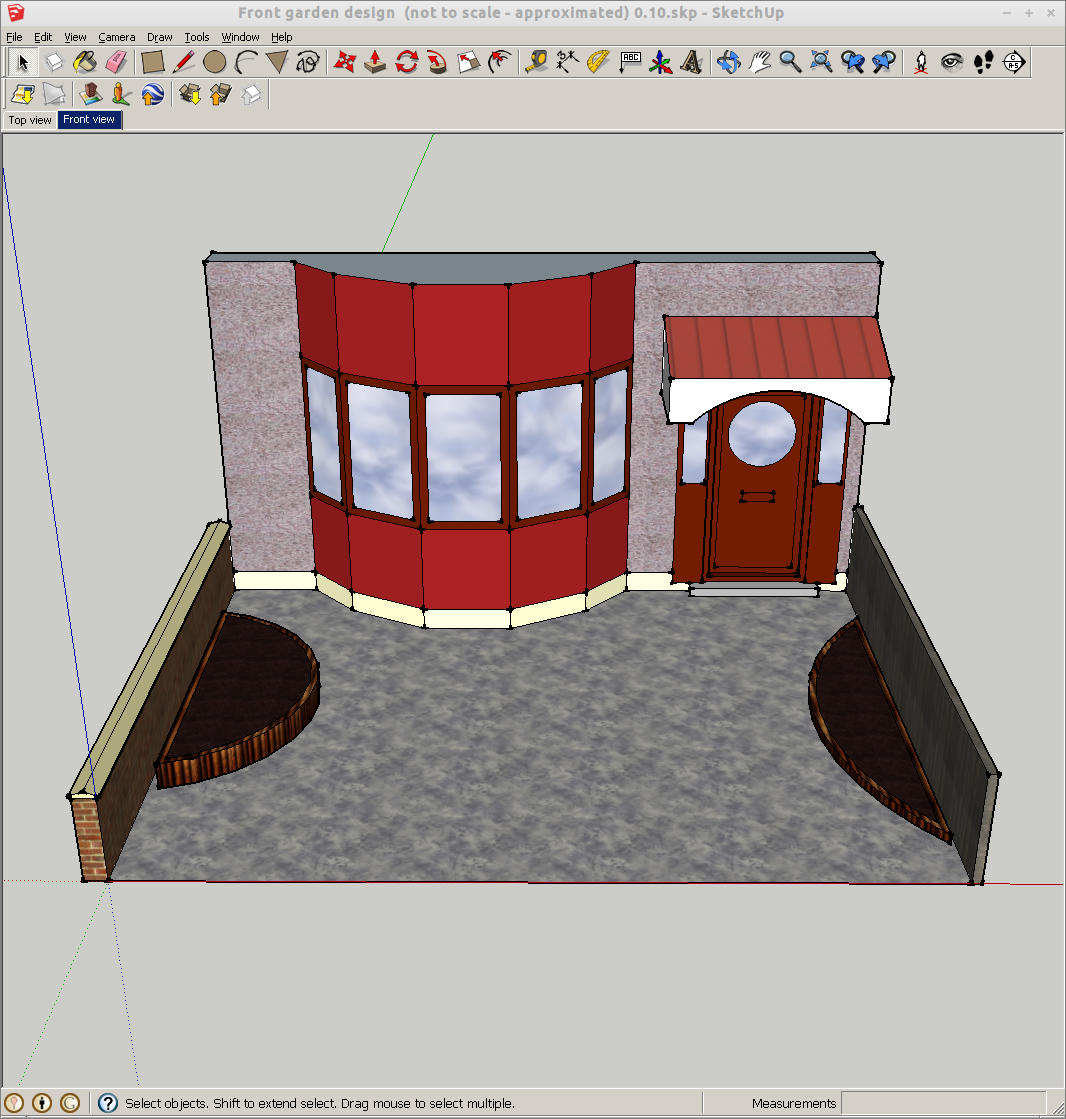This screenshot has height=1119, width=1066.
Task: Choose the Rotate tool
Action: (x=407, y=62)
